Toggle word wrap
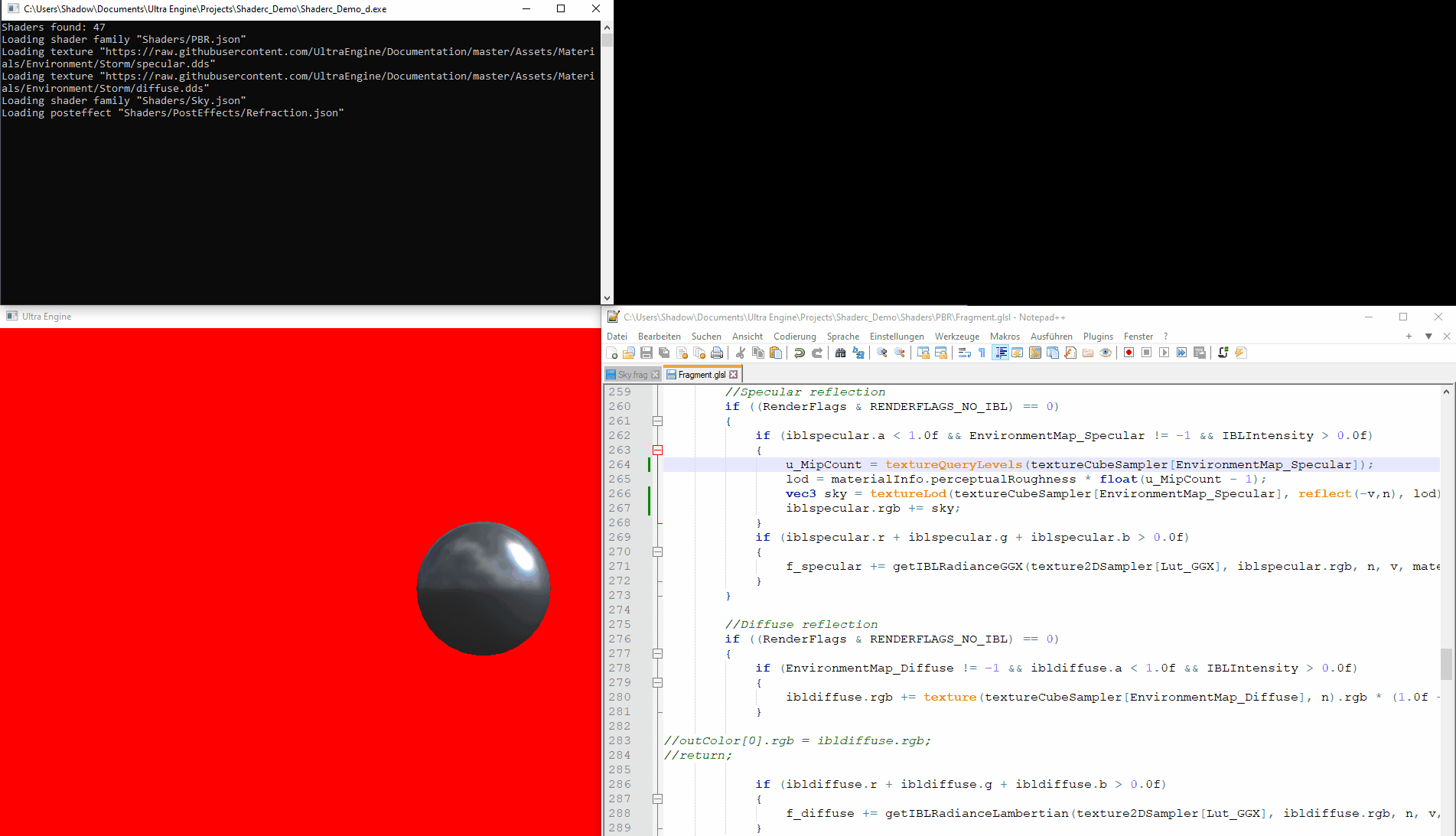 (x=963, y=353)
